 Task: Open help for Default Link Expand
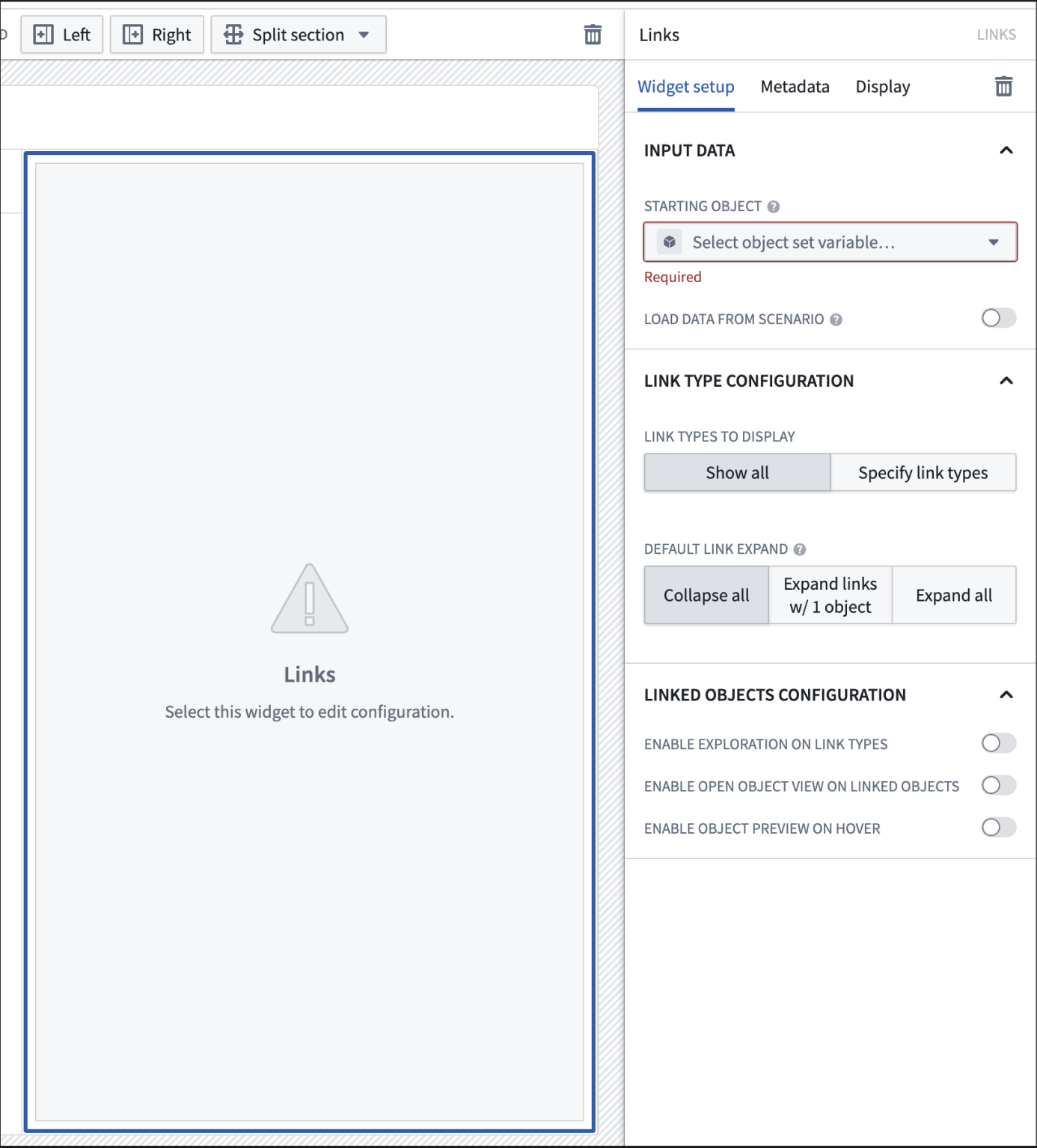(x=800, y=549)
